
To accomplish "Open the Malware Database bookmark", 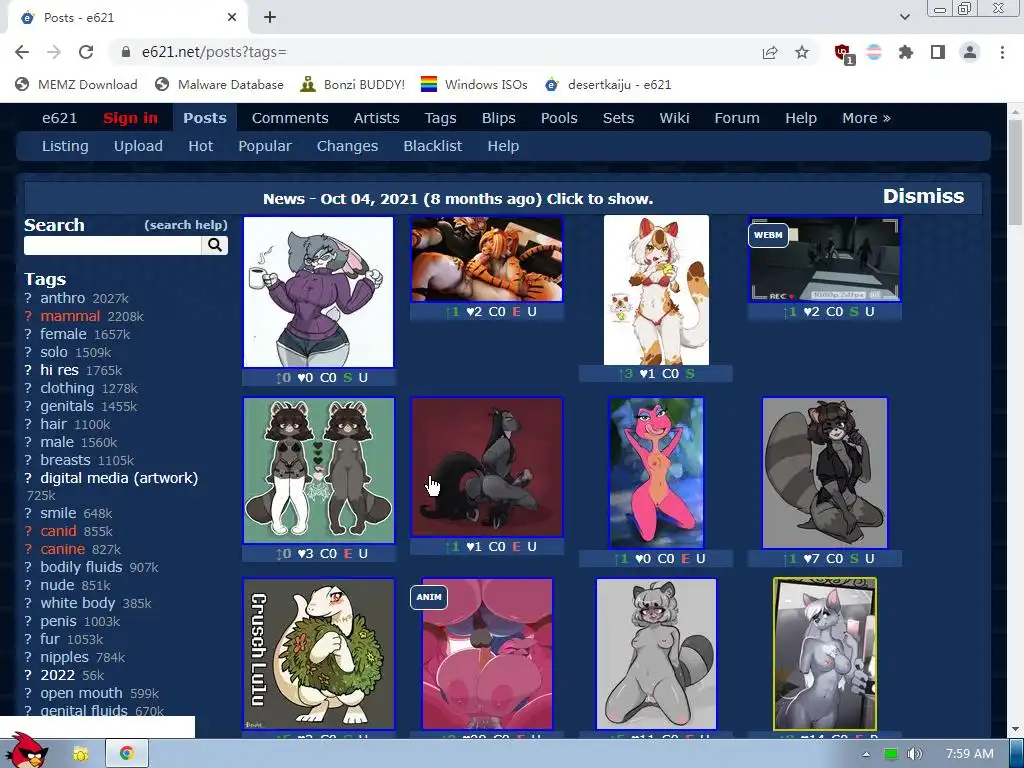I will (219, 85).
